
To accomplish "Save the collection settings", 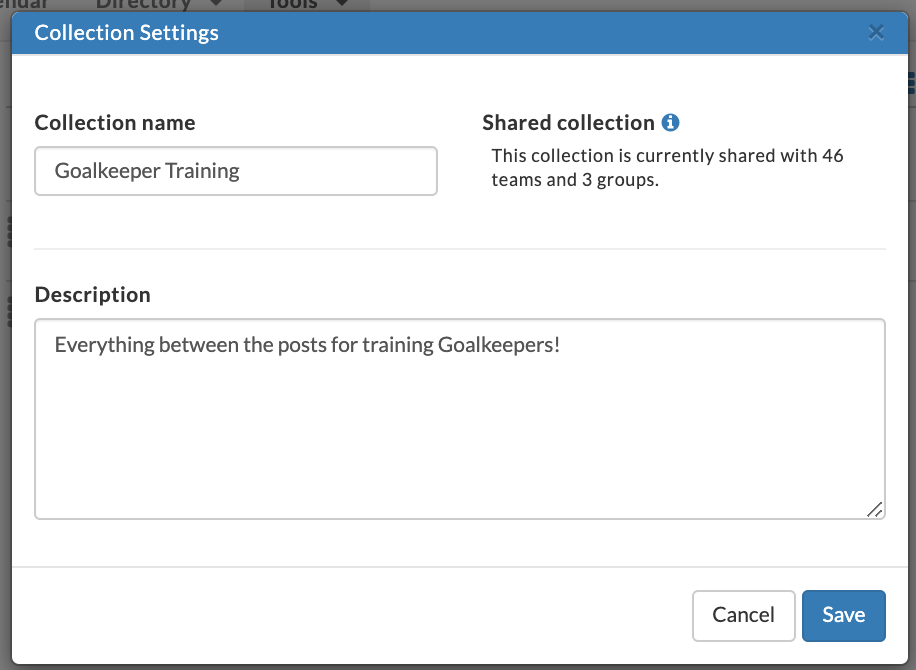I will (x=844, y=616).
